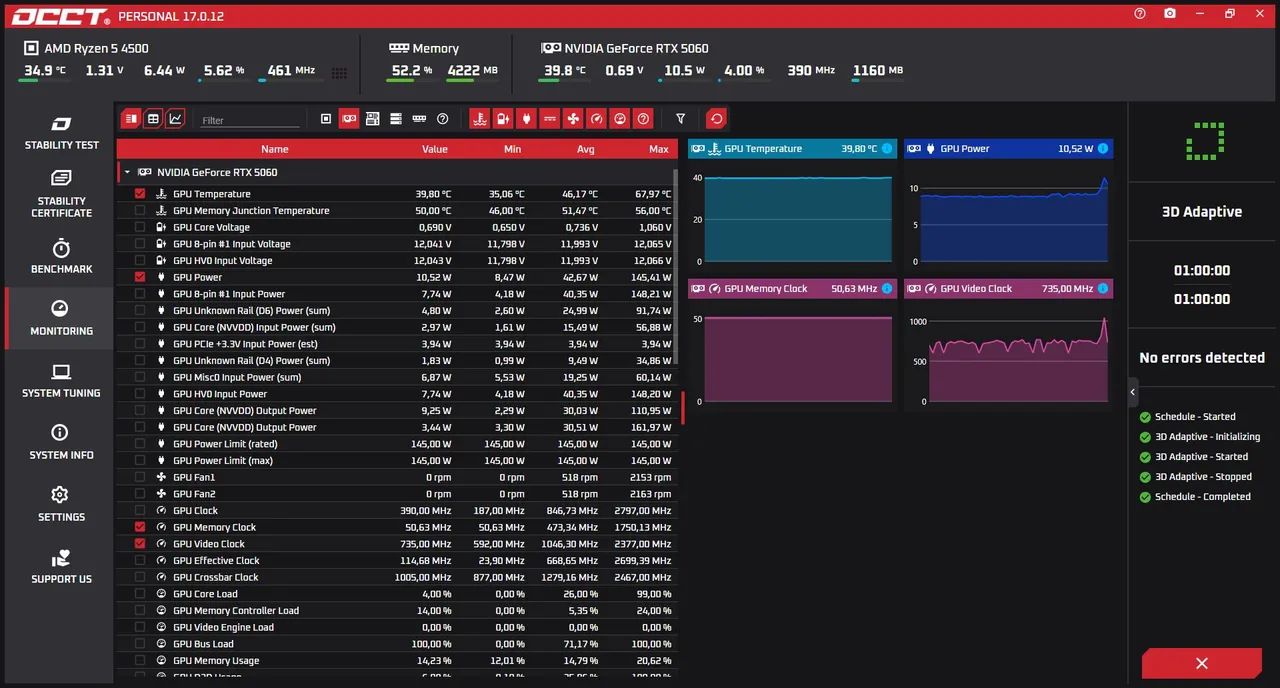Collapse NVIDIA GeForce RTX 5060 sensor group
Viewport: 1280px width, 688px height.
tap(127, 172)
